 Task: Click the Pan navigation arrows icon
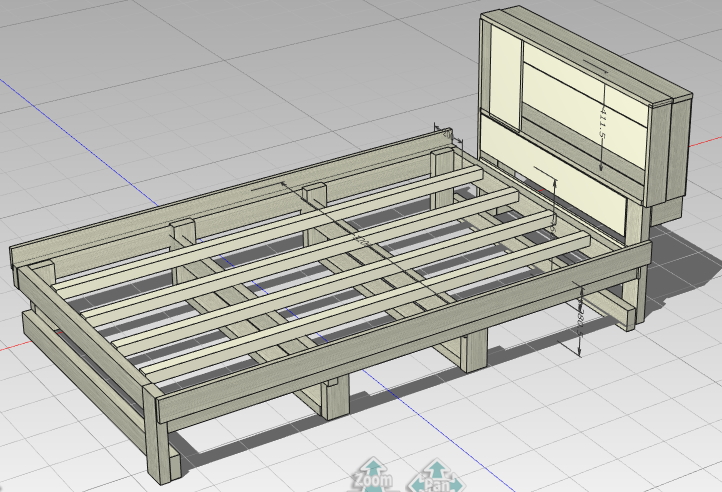[436, 476]
